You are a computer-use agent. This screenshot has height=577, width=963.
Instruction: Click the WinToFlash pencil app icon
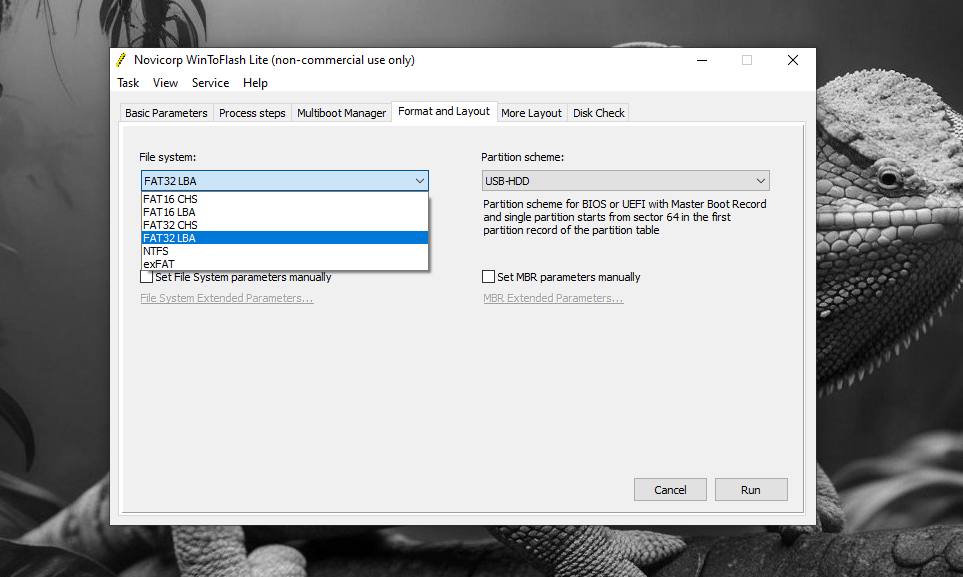121,60
